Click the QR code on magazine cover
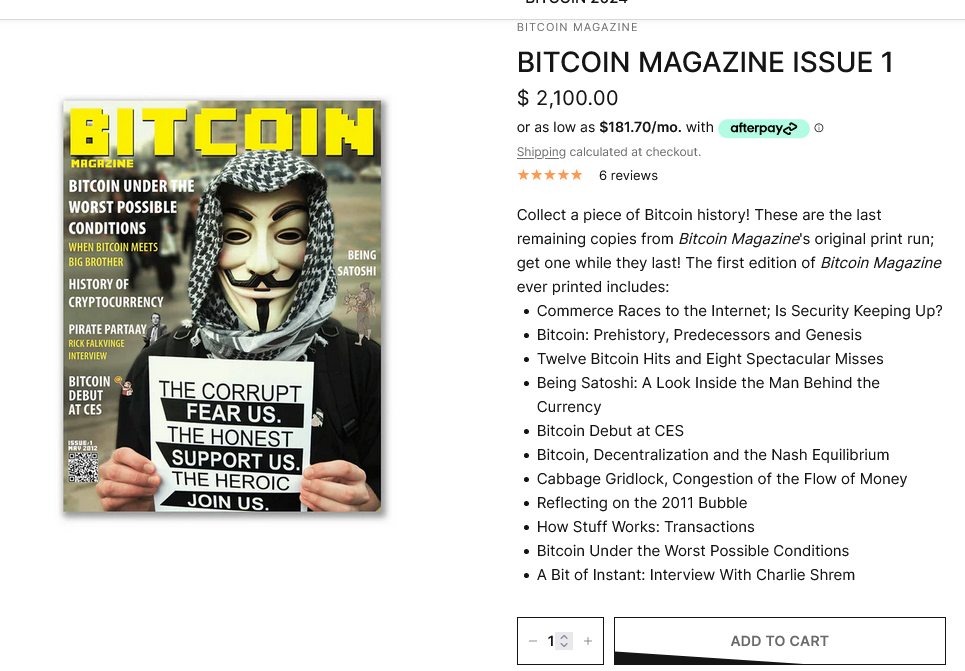 coord(83,468)
